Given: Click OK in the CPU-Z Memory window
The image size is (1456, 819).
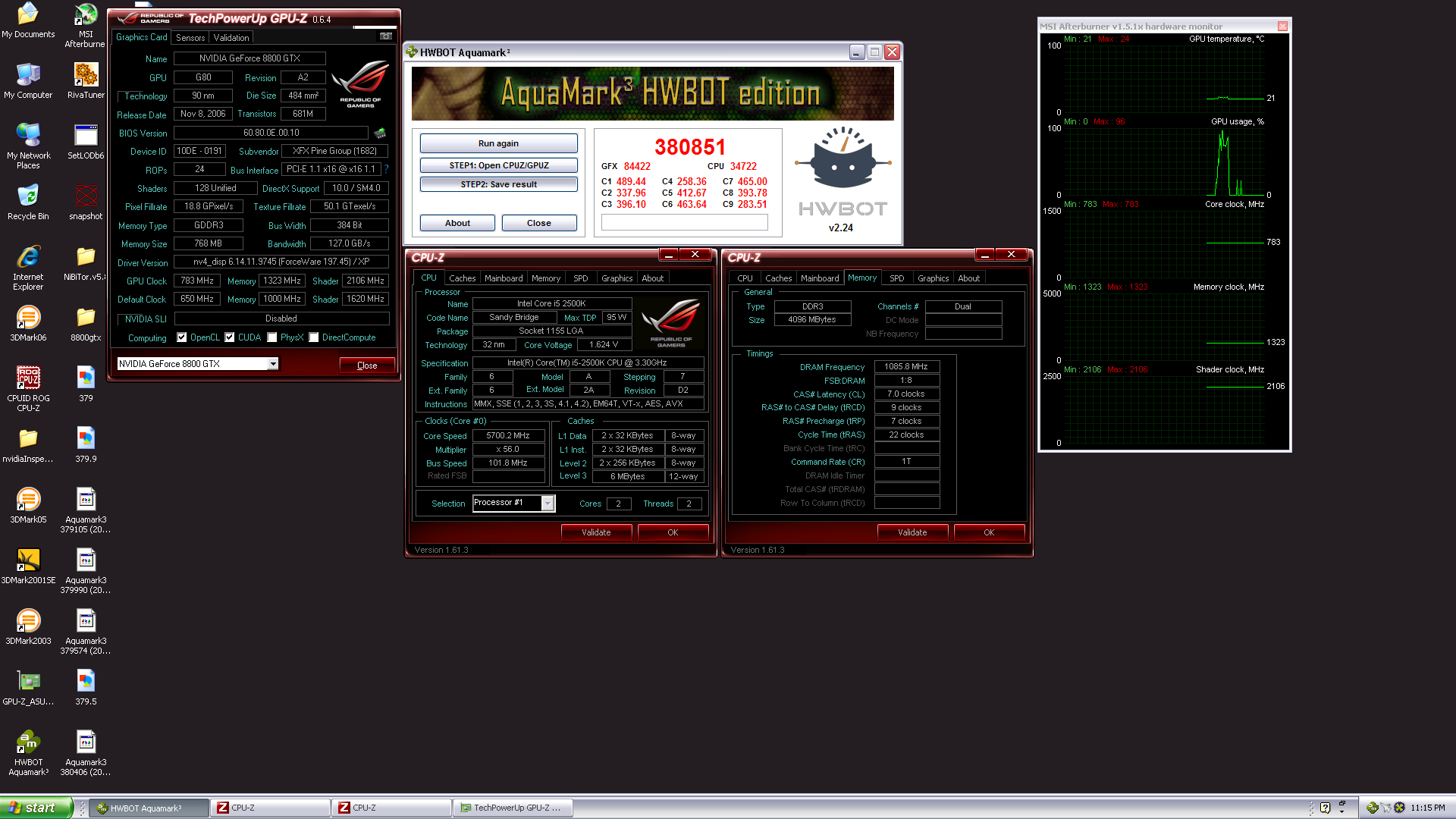Looking at the screenshot, I should 989,532.
